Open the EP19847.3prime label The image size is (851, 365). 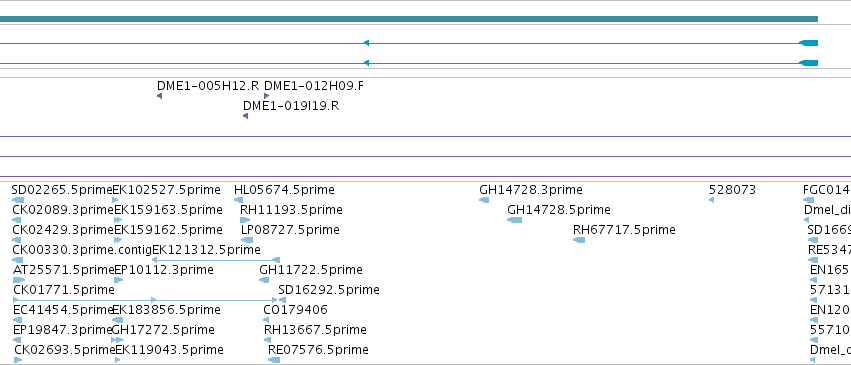point(62,330)
